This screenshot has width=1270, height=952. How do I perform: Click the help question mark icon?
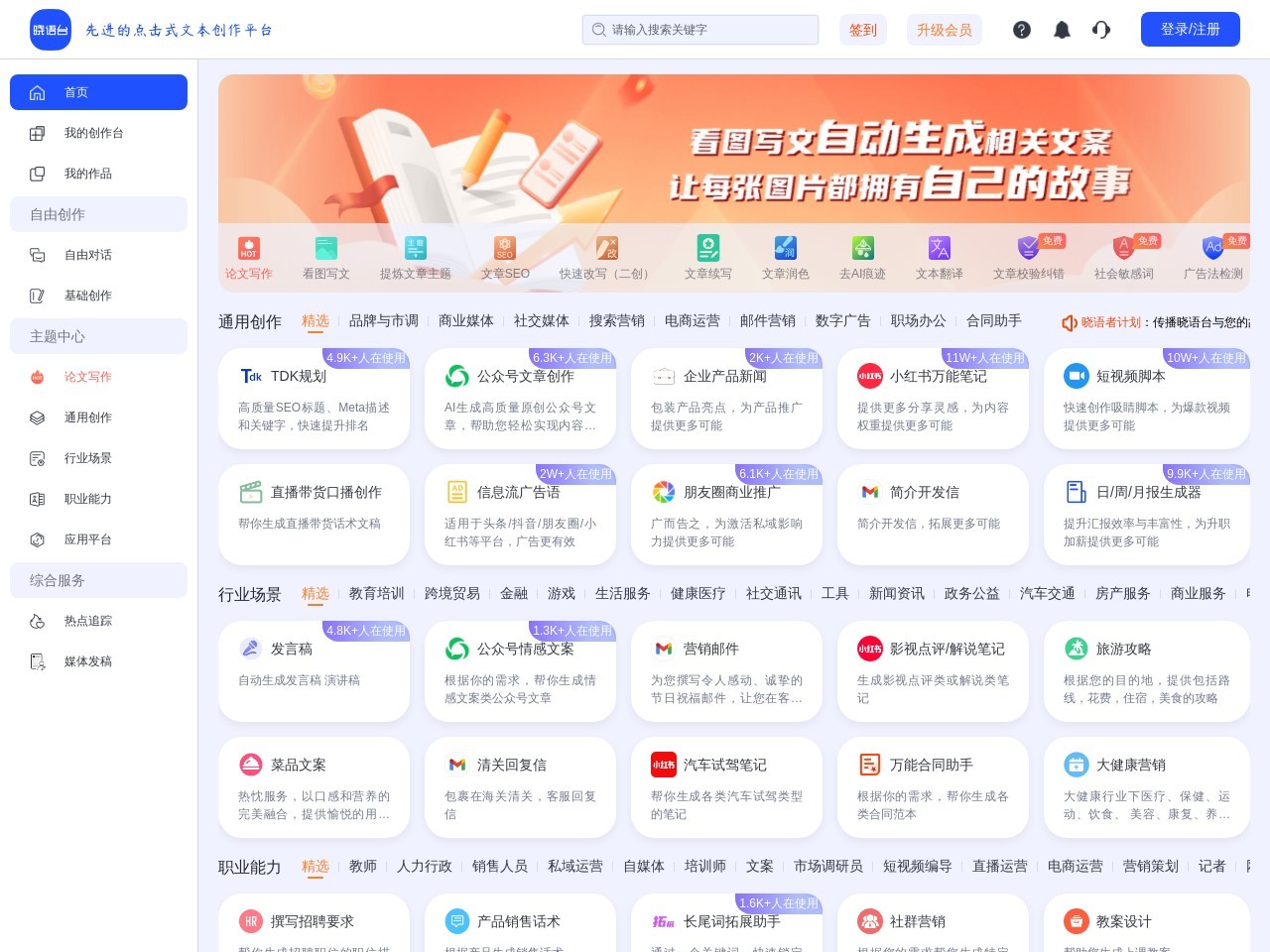[1022, 30]
